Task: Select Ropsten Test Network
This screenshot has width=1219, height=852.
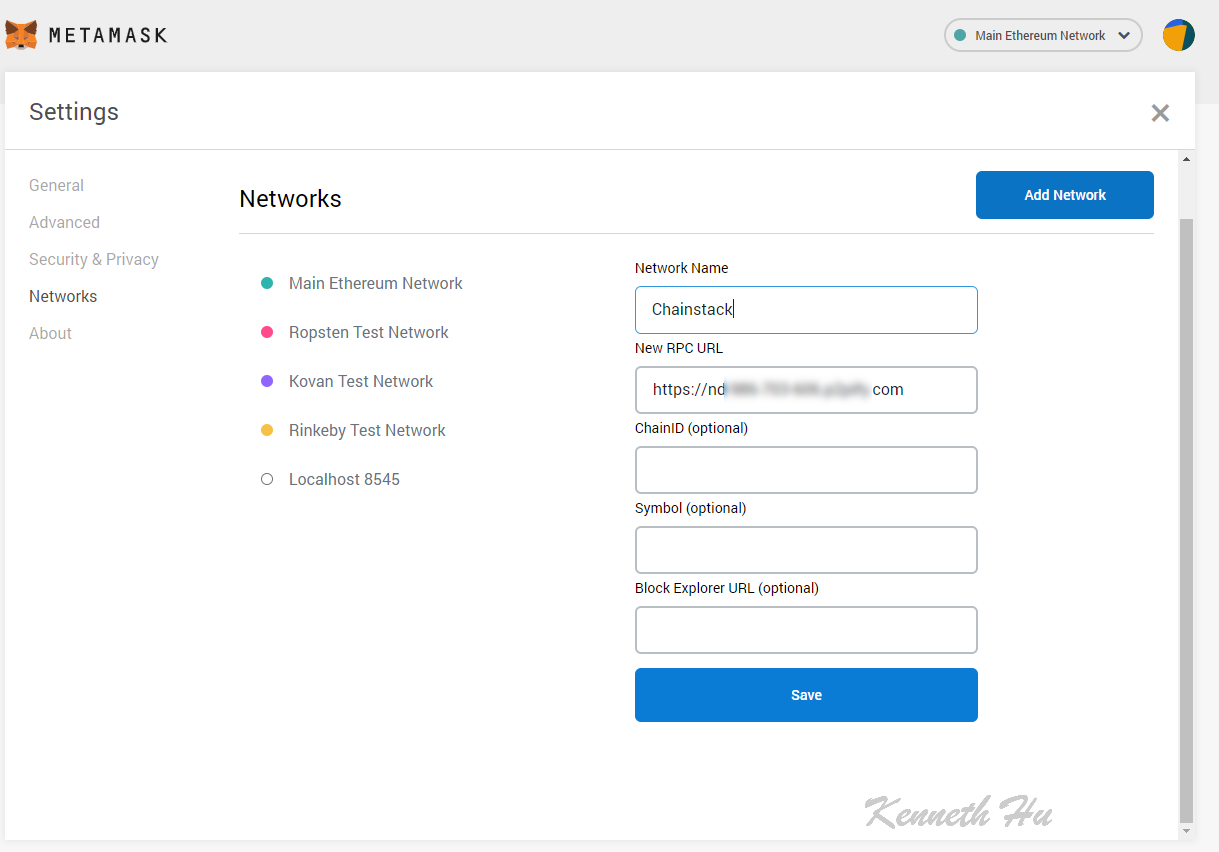Action: (x=368, y=332)
